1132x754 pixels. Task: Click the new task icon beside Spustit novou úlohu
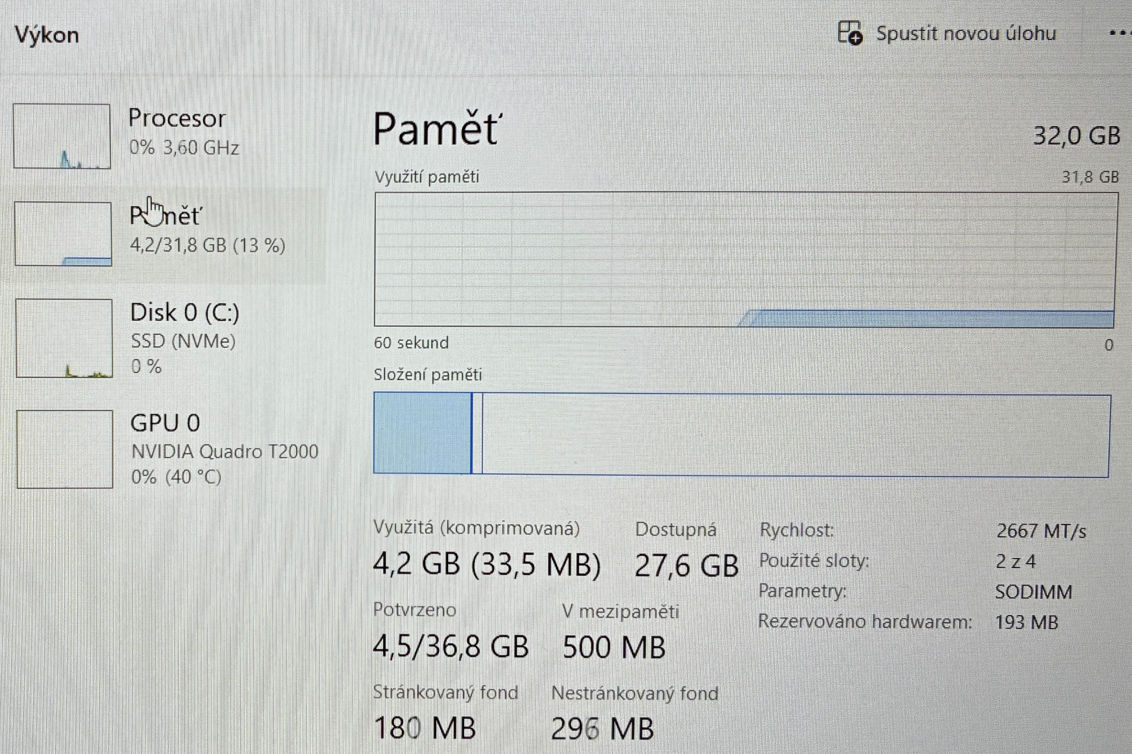851,33
